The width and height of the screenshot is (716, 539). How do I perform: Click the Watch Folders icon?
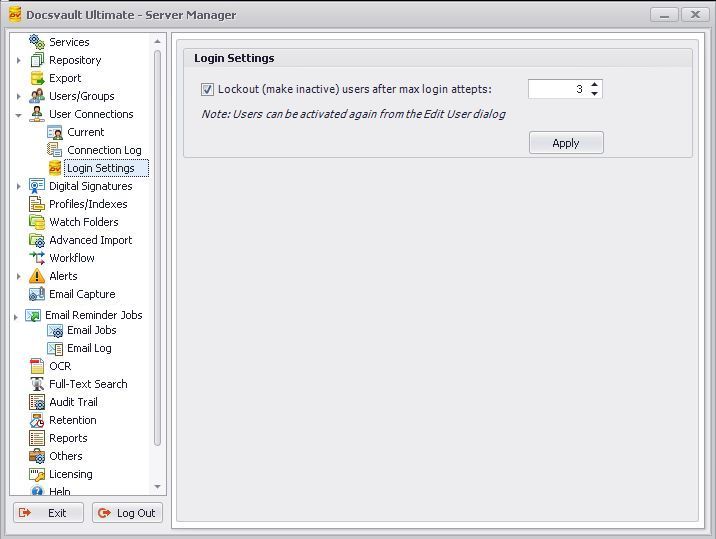point(37,222)
